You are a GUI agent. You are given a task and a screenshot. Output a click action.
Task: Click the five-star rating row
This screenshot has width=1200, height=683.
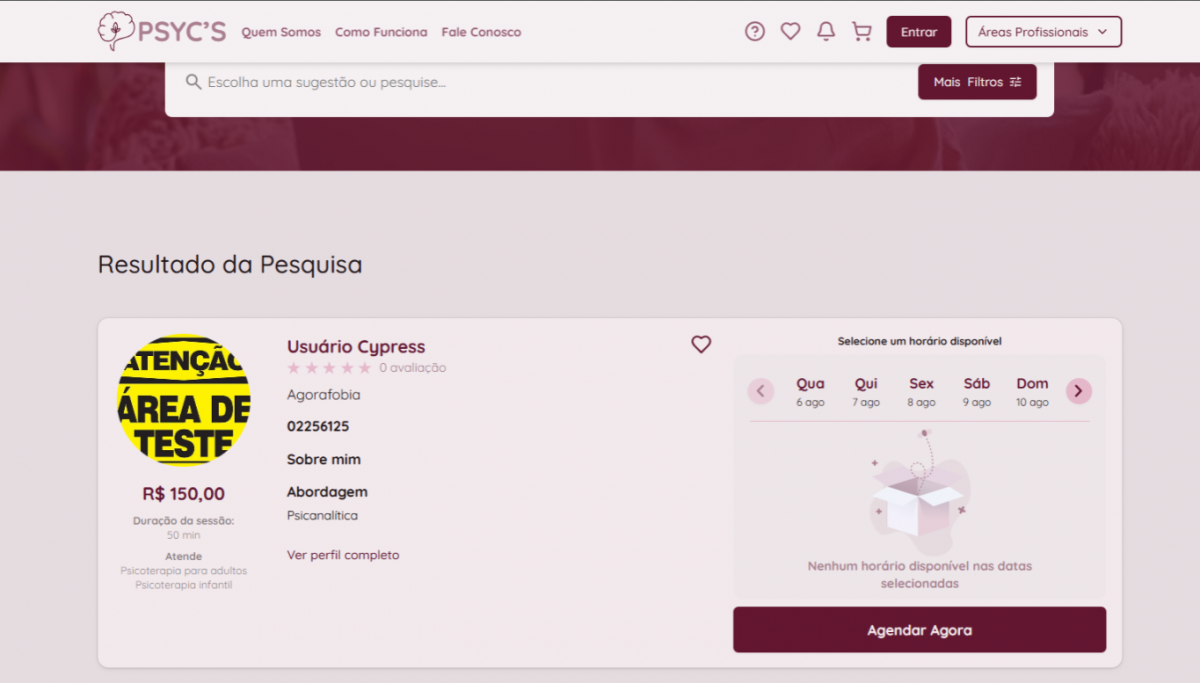point(329,368)
